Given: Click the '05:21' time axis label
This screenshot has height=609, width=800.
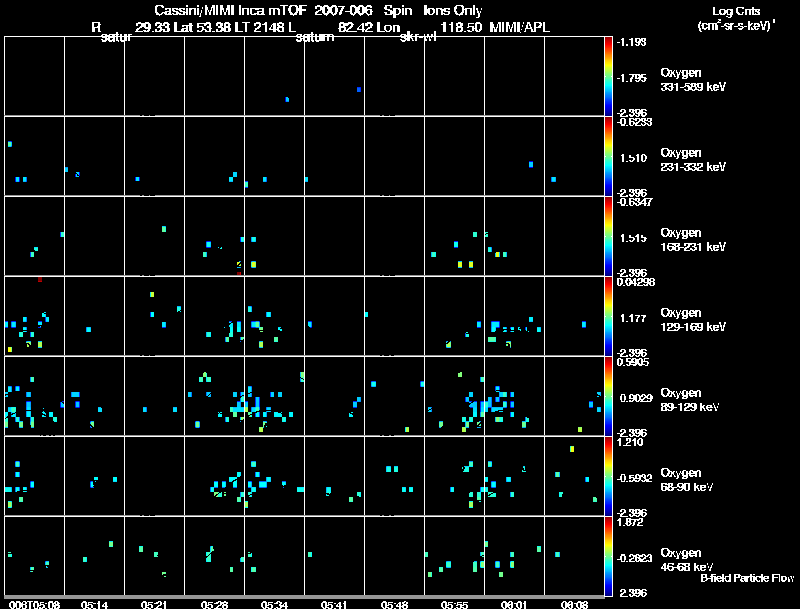Looking at the screenshot, I should pyautogui.click(x=154, y=605).
